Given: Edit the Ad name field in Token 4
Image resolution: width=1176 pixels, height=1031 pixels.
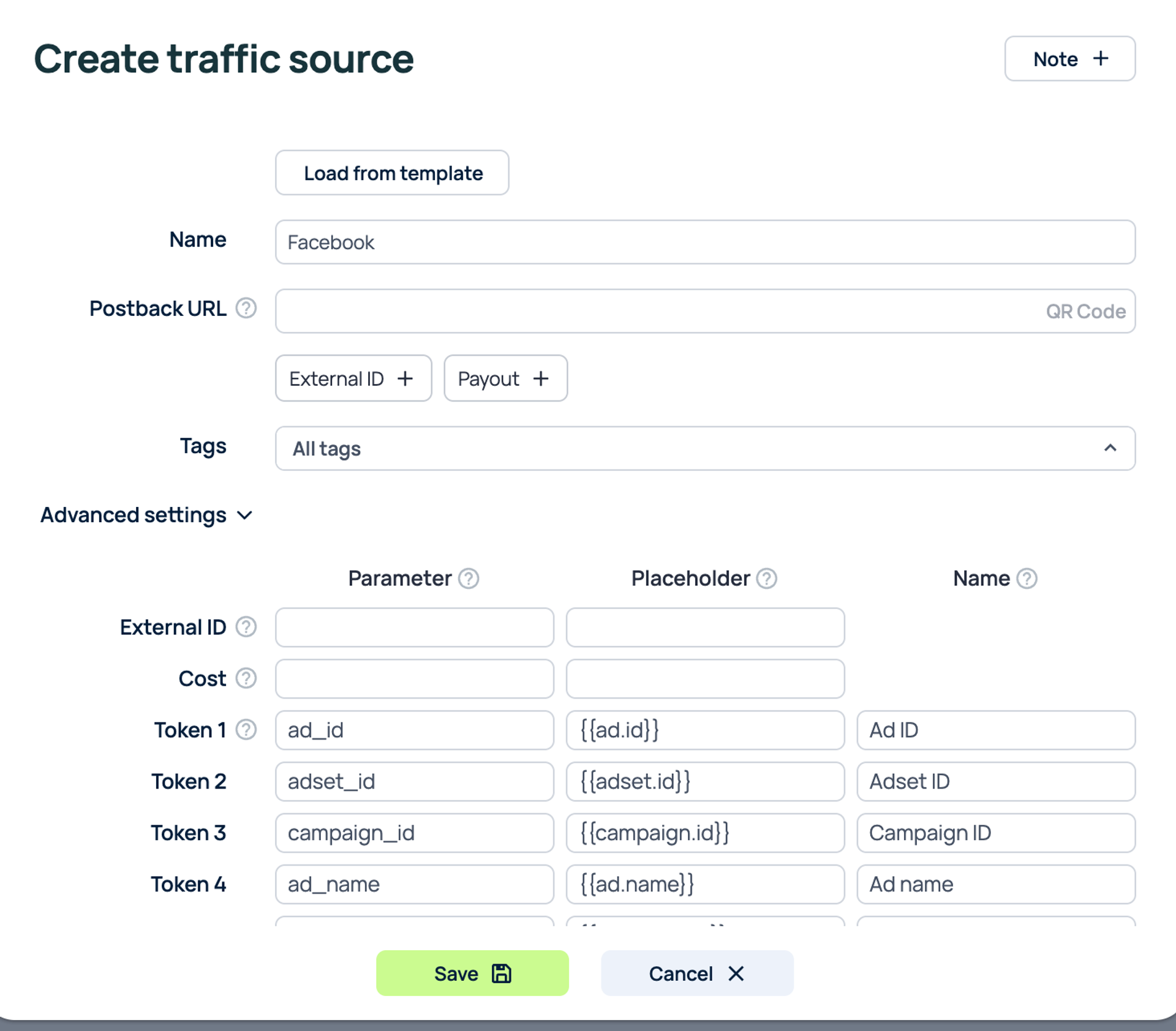Looking at the screenshot, I should 996,884.
